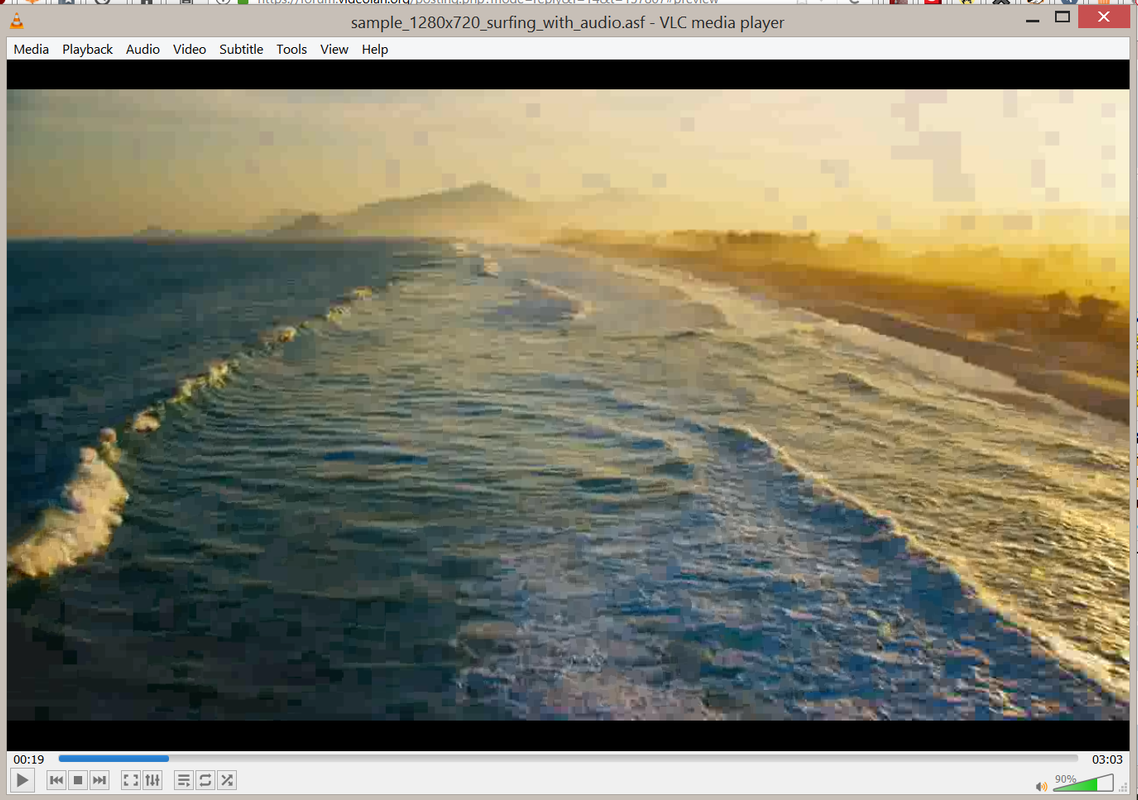
Task: Toggle remaining time display 03:03
Action: tap(1107, 759)
